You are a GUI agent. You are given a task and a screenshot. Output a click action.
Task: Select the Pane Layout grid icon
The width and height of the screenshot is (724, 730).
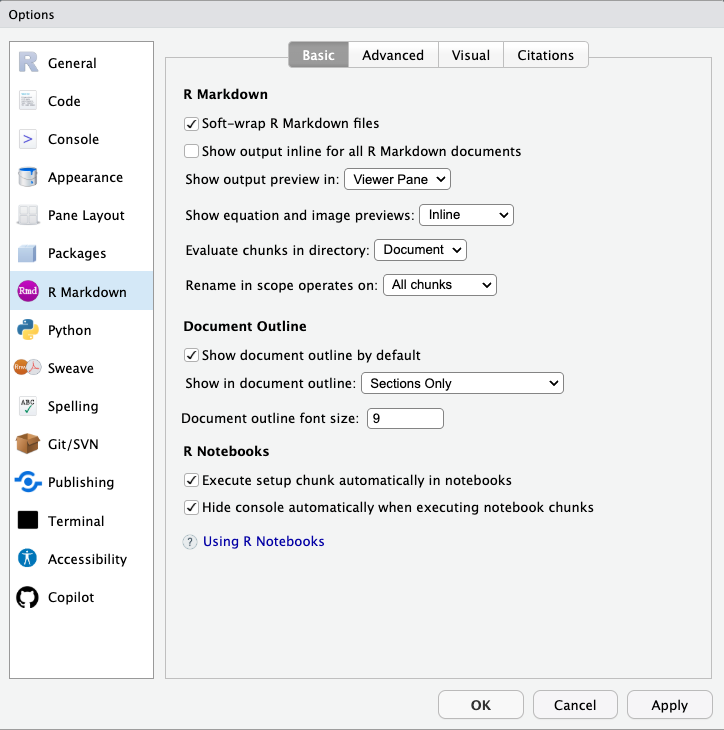pyautogui.click(x=28, y=215)
